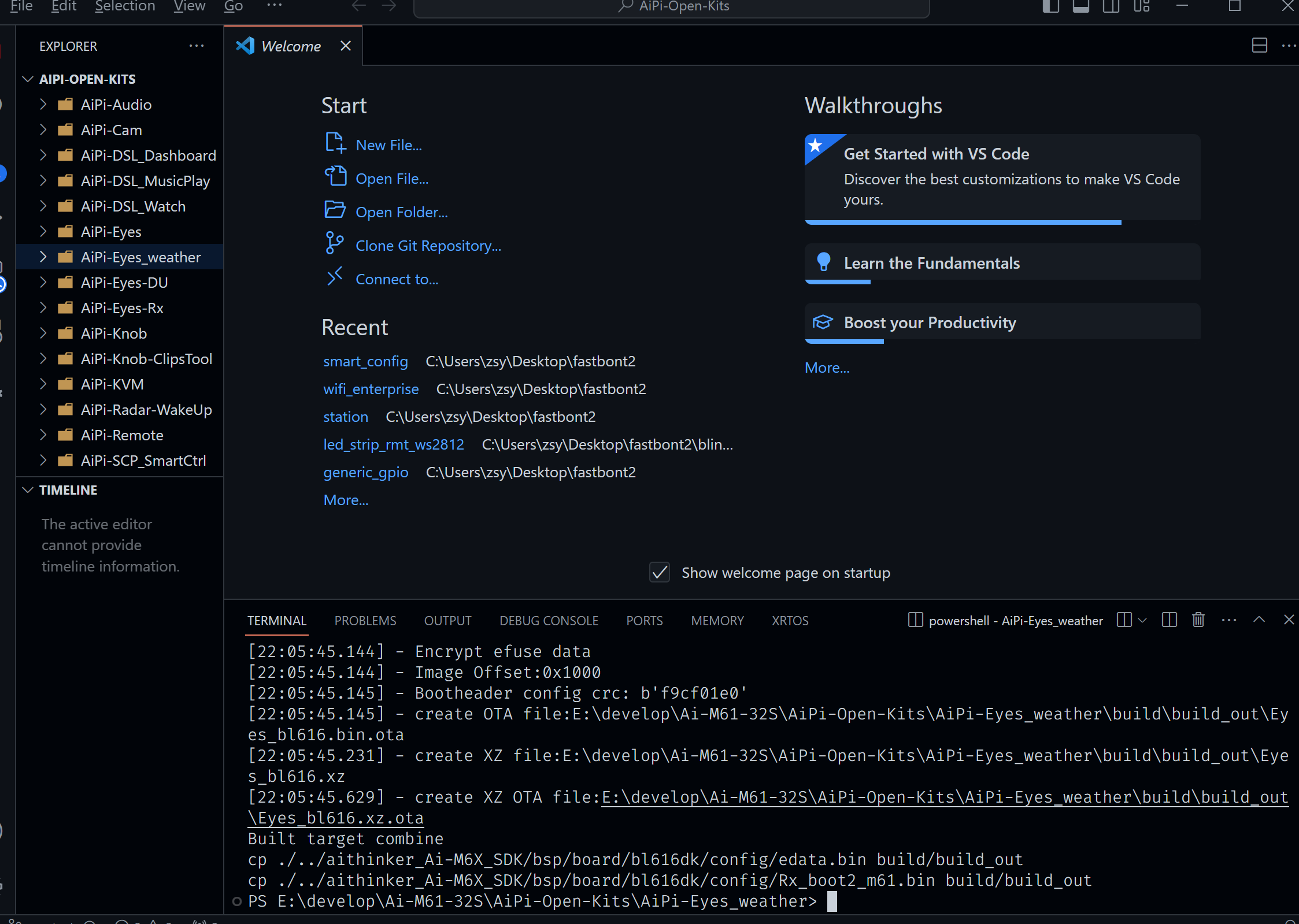The height and width of the screenshot is (924, 1299).
Task: Click More under Recent list
Action: click(x=346, y=500)
